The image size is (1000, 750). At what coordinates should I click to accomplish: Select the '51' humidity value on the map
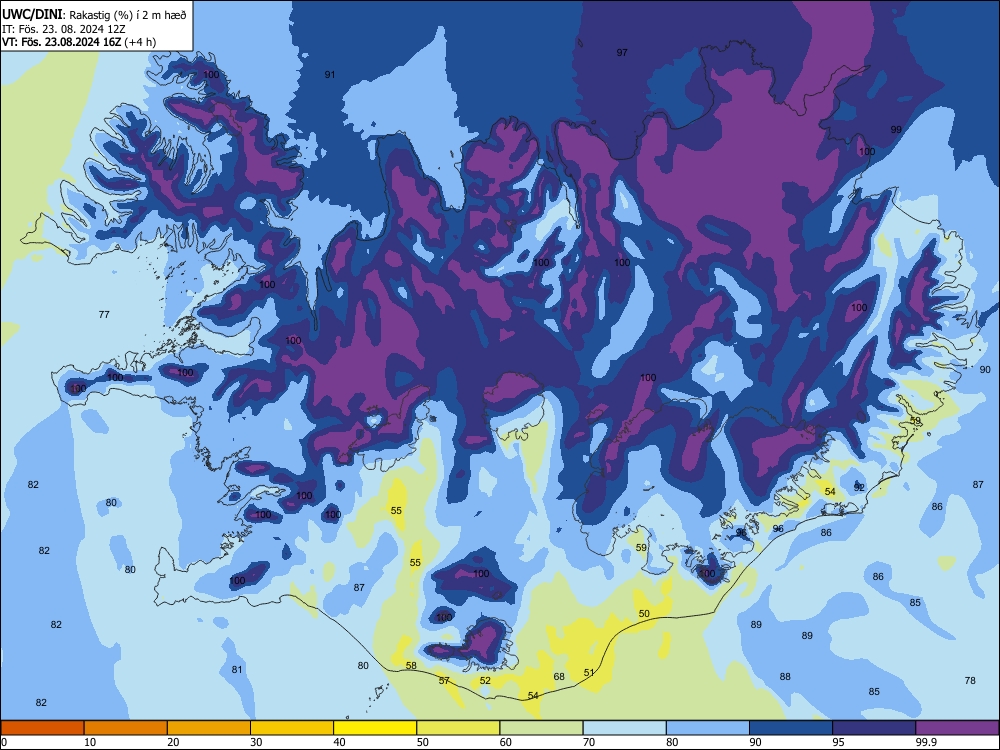click(589, 672)
